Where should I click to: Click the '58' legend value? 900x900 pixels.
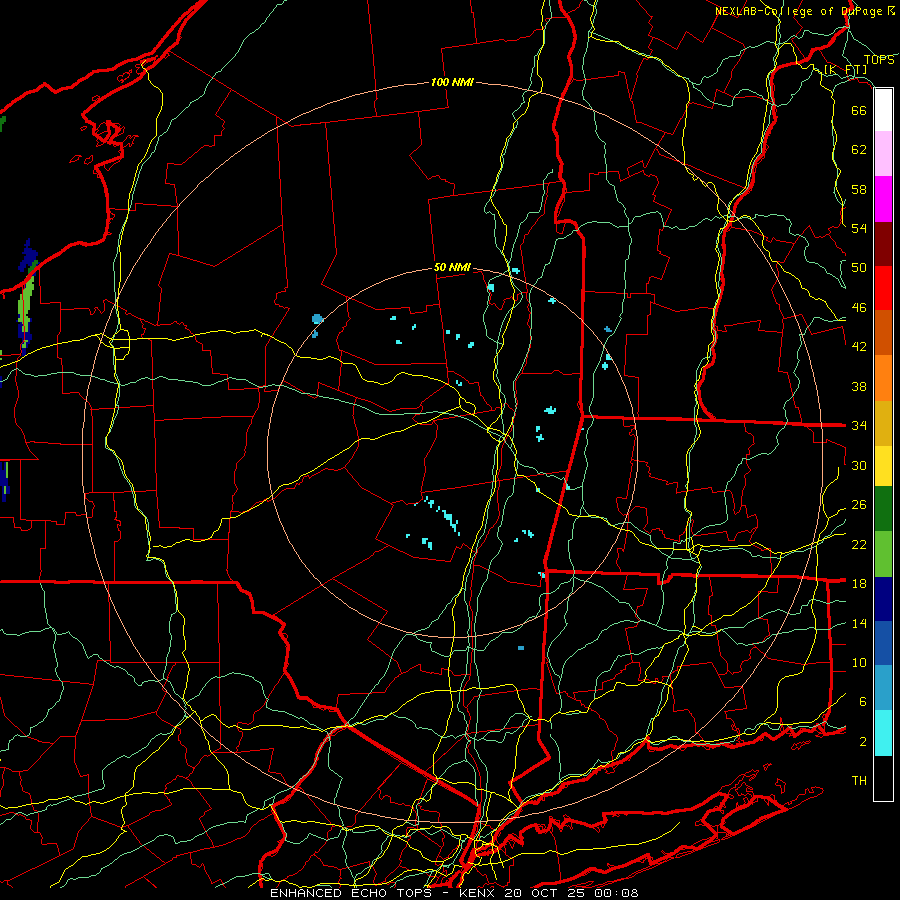click(859, 189)
